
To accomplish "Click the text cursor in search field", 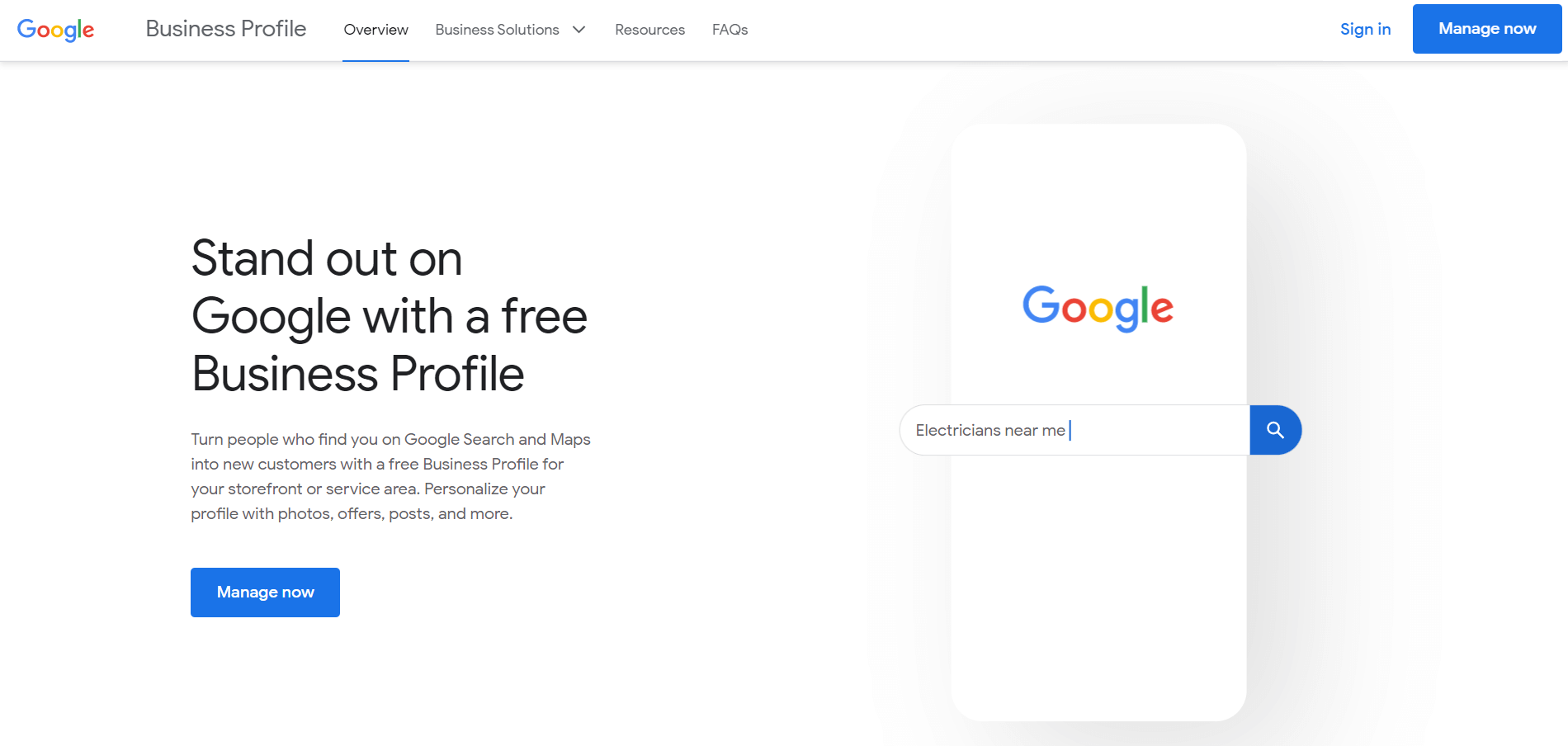I will pos(1070,430).
